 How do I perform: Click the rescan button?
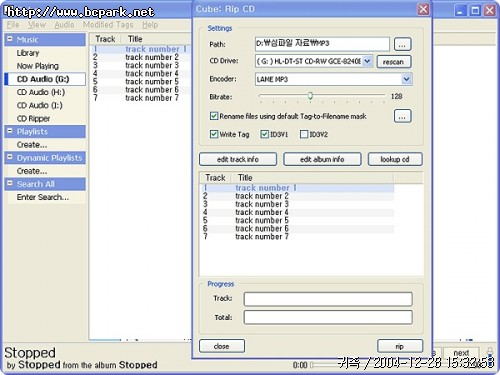(394, 62)
